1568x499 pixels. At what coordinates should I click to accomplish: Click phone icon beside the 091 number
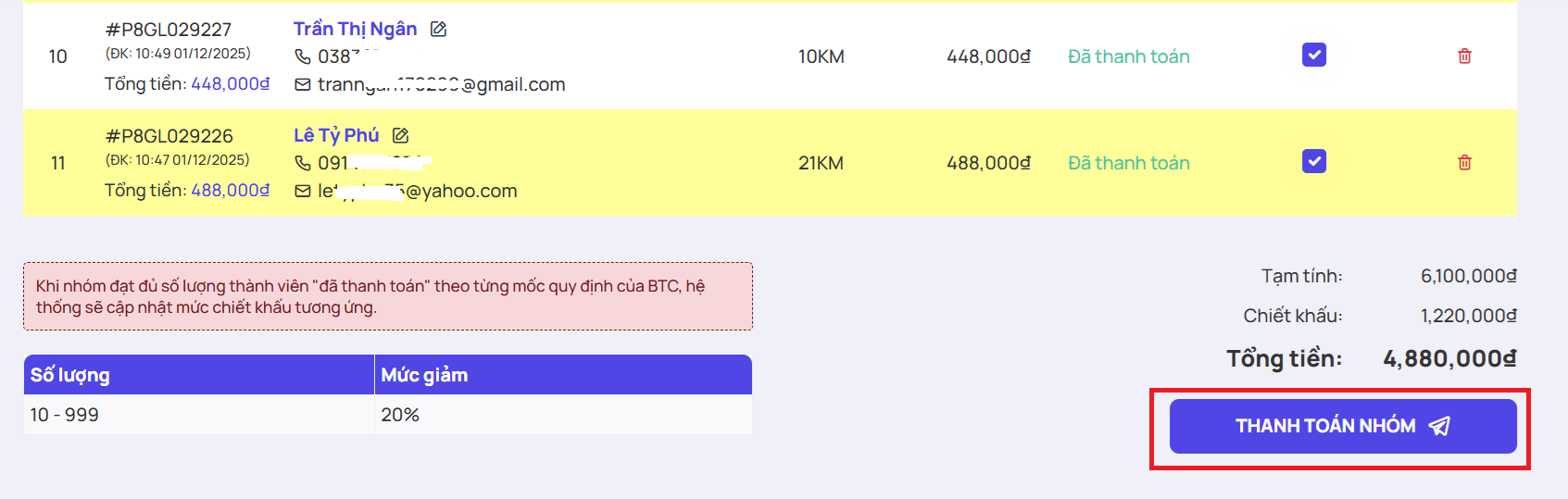303,163
